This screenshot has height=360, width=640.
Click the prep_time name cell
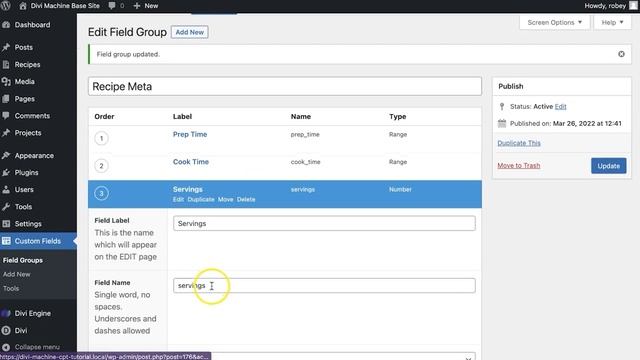click(x=305, y=134)
